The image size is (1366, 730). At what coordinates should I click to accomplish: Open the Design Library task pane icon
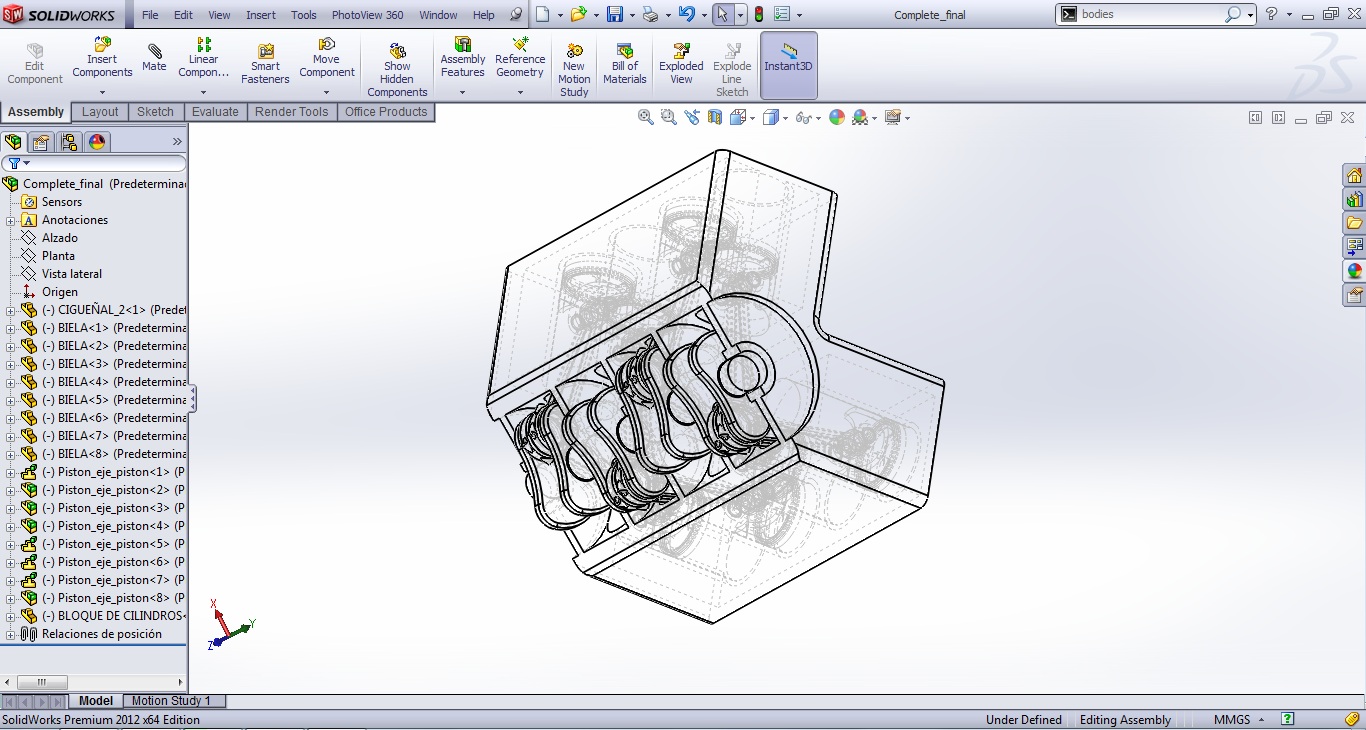[1354, 199]
